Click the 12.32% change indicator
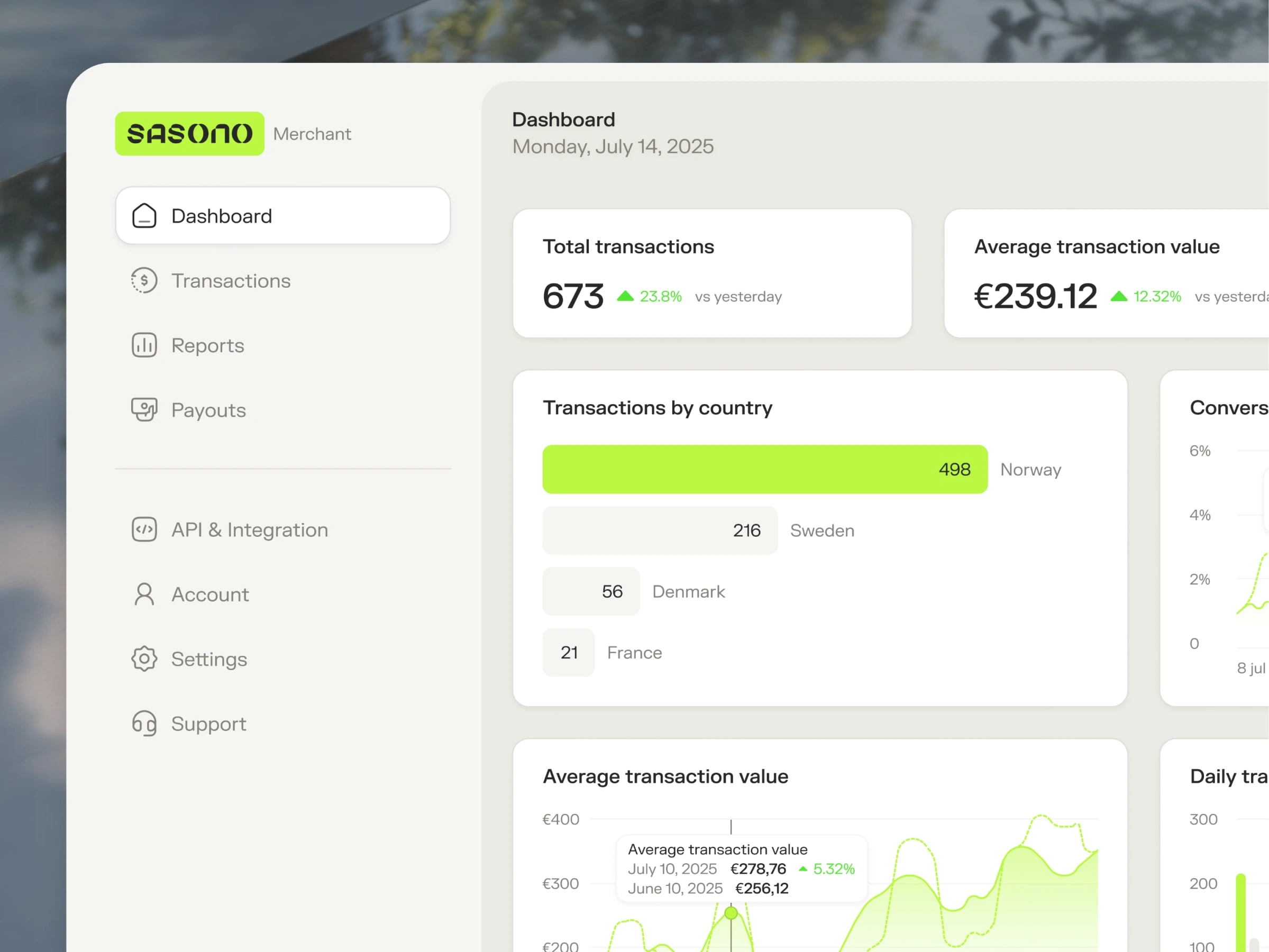The width and height of the screenshot is (1269, 952). [x=1146, y=296]
